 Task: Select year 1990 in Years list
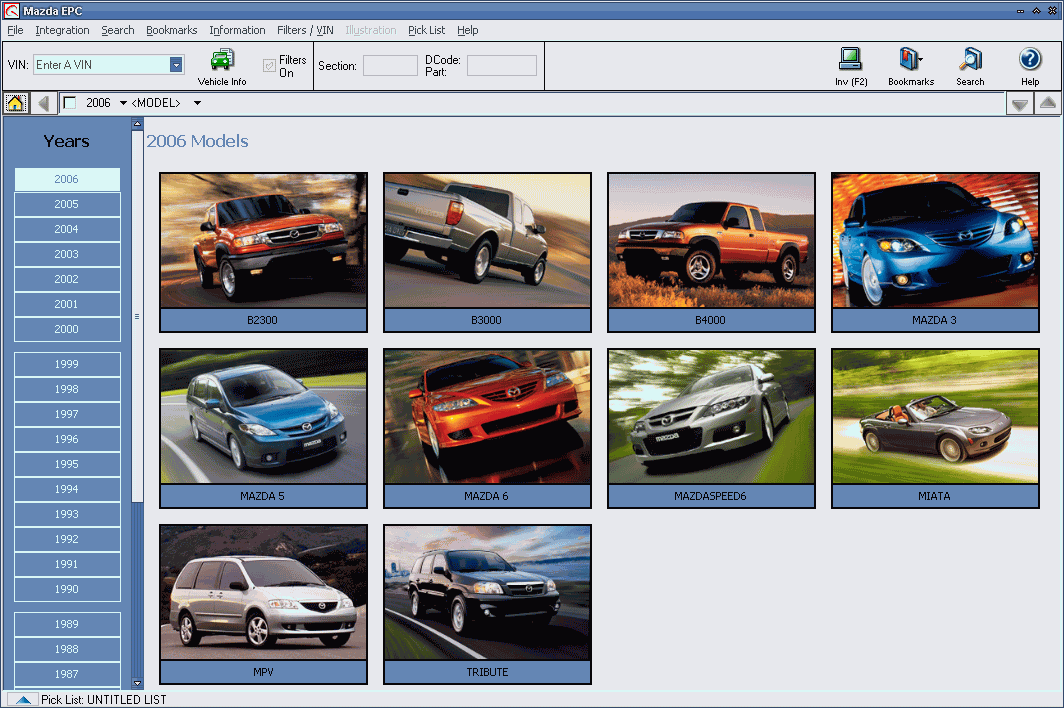point(66,589)
